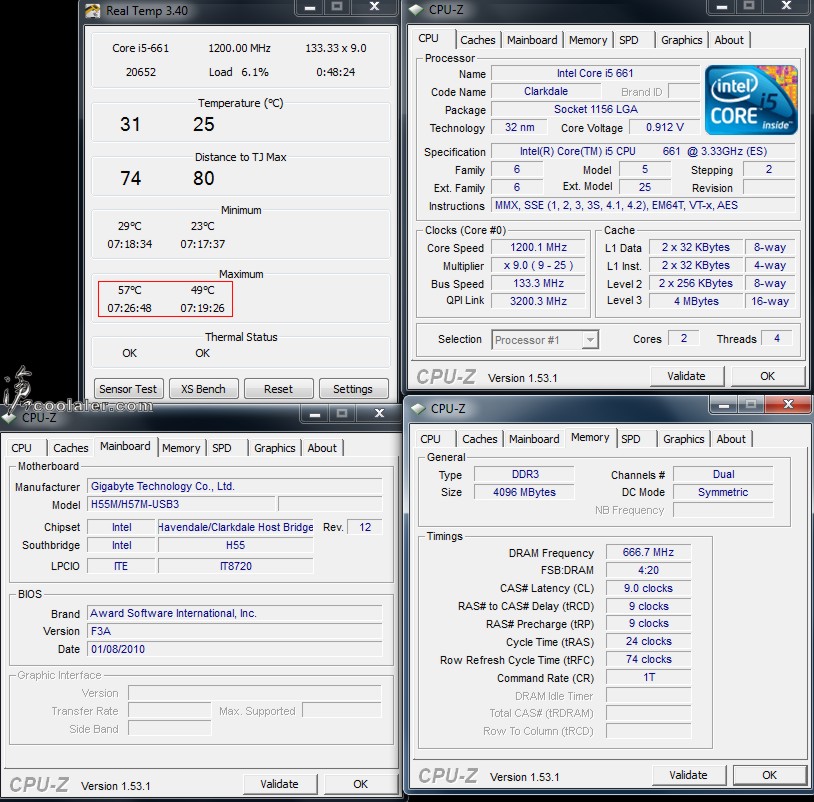Click the FSB:DRAM ratio '4:20'

tap(648, 570)
